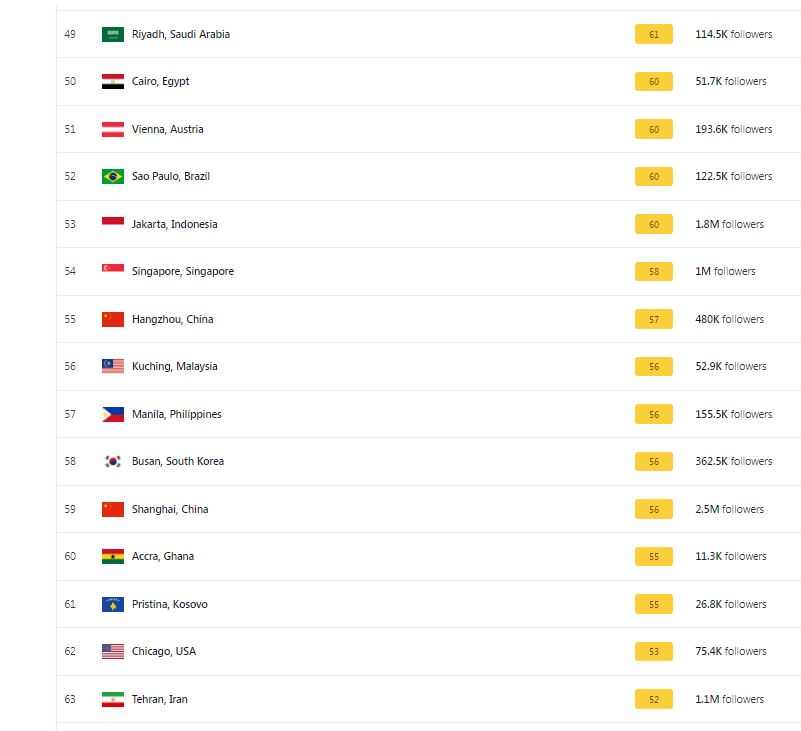Click rank number 58 for Busan
Image resolution: width=801 pixels, height=731 pixels.
(x=70, y=461)
